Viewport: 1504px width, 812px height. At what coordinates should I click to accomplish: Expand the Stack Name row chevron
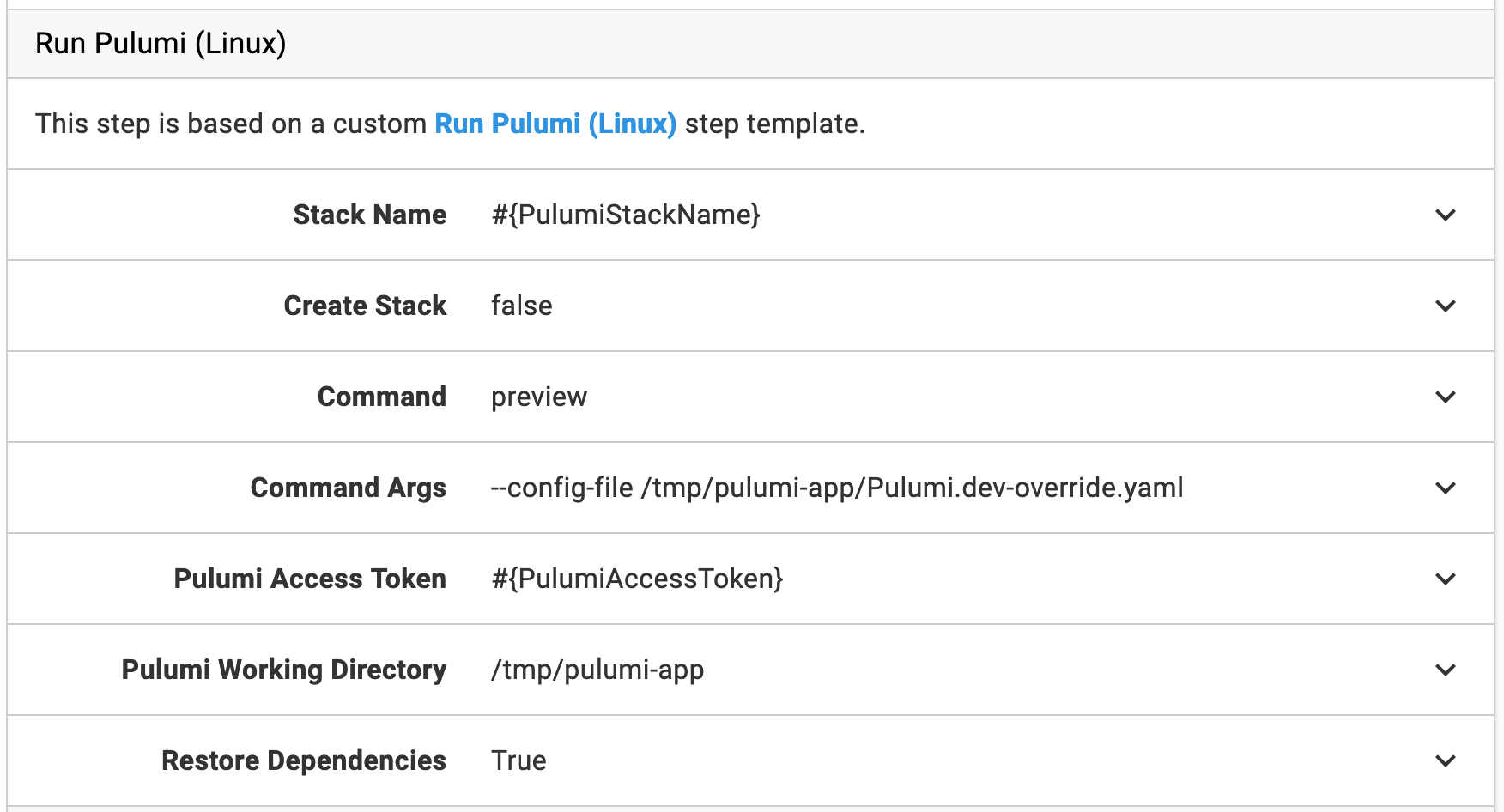click(x=1446, y=215)
